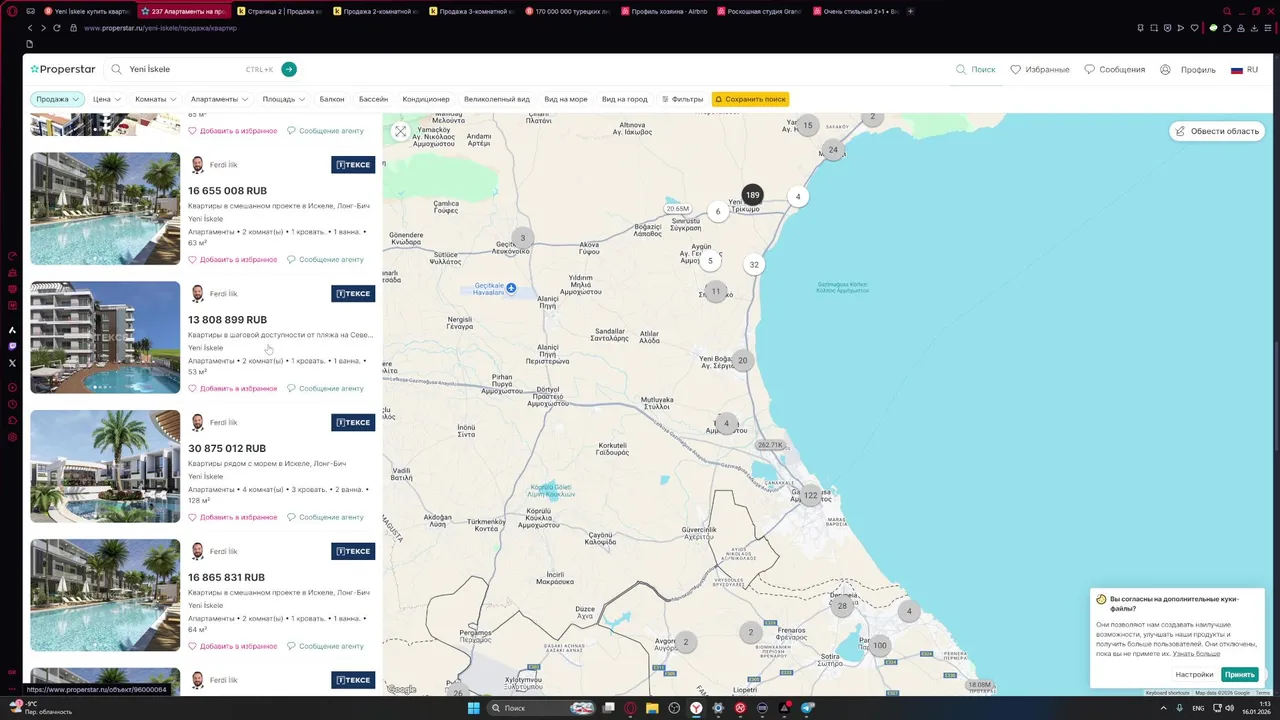The height and width of the screenshot is (720, 1280).
Task: Open Windows Start menu
Action: (x=473, y=708)
